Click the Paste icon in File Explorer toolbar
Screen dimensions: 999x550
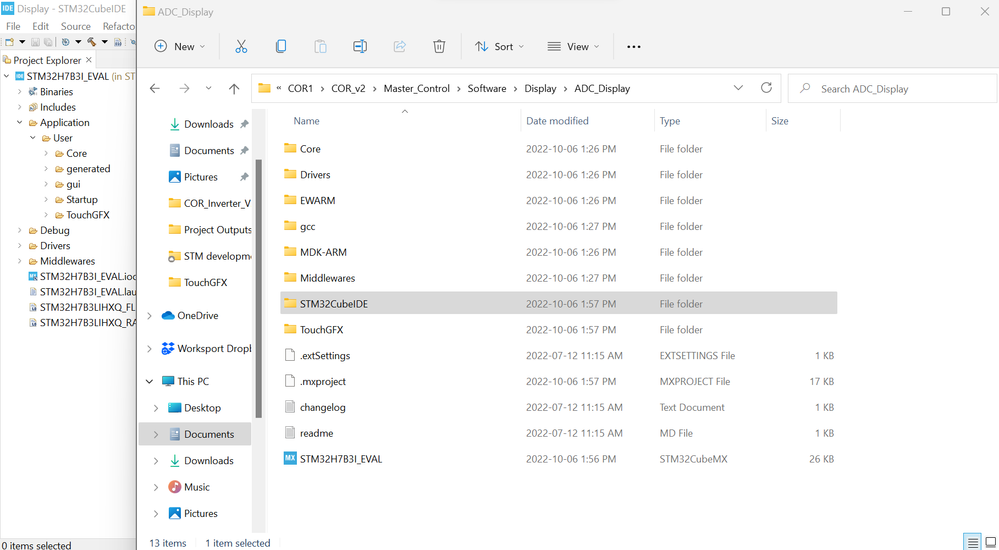click(320, 47)
